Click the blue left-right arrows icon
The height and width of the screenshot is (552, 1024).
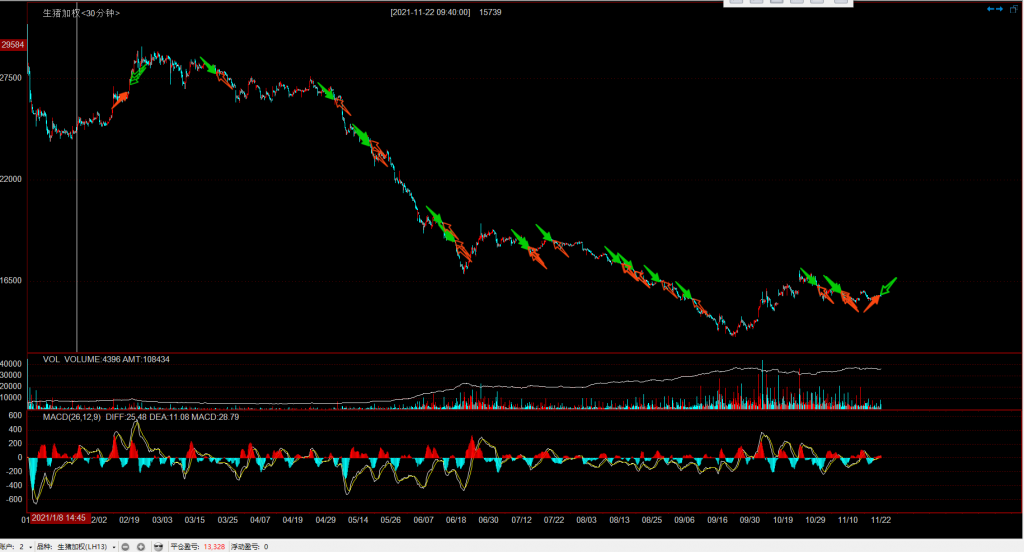995,9
